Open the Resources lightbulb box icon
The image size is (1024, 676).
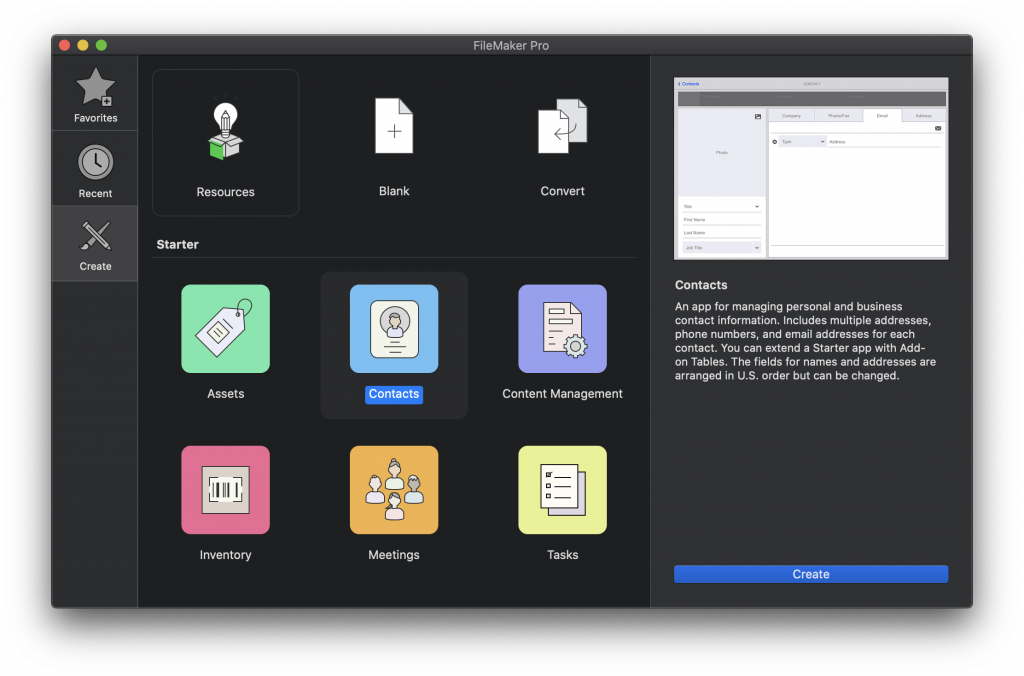click(225, 130)
